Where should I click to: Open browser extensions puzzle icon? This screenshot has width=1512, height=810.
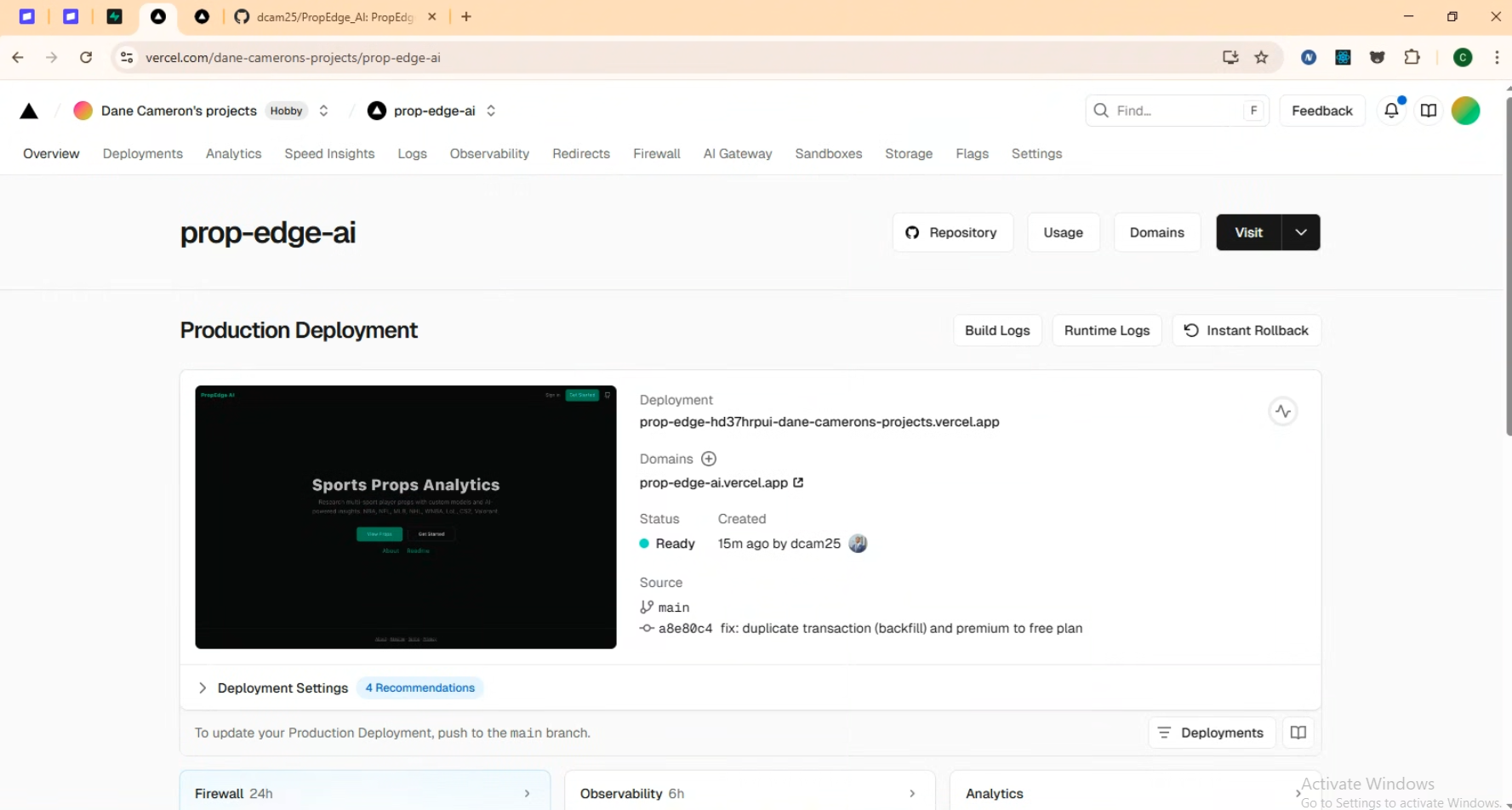point(1412,58)
